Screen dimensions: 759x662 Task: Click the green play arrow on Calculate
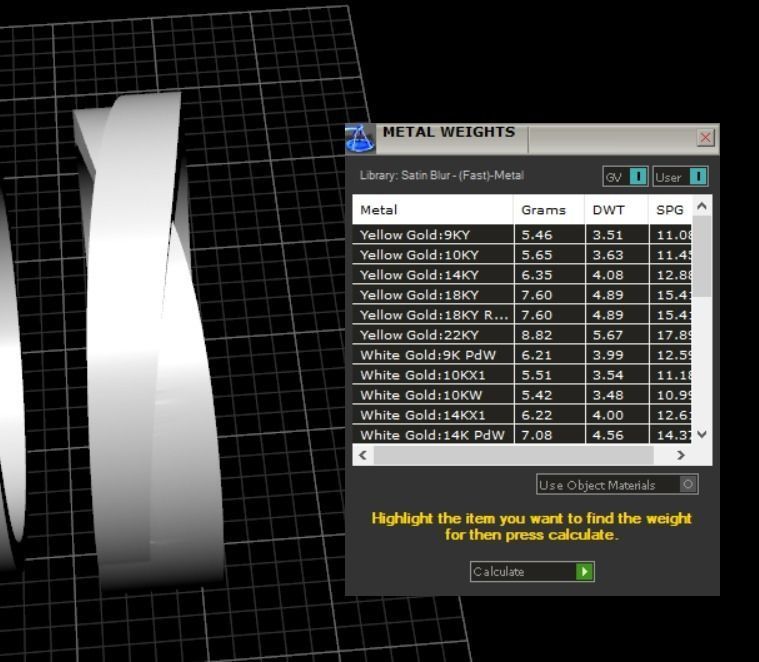click(x=585, y=572)
